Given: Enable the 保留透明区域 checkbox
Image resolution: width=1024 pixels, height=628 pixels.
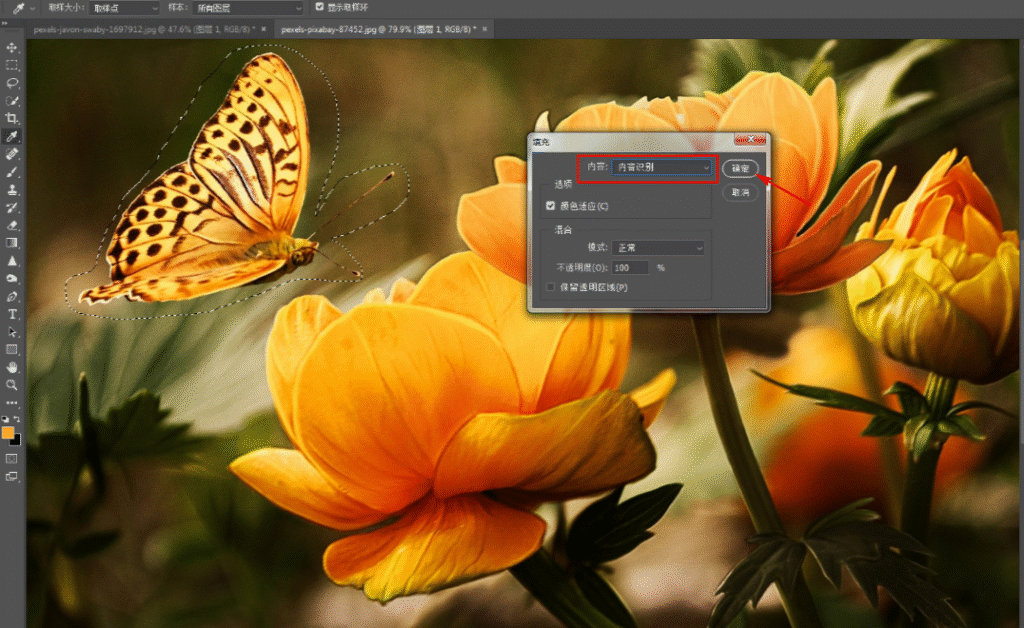Looking at the screenshot, I should point(551,287).
